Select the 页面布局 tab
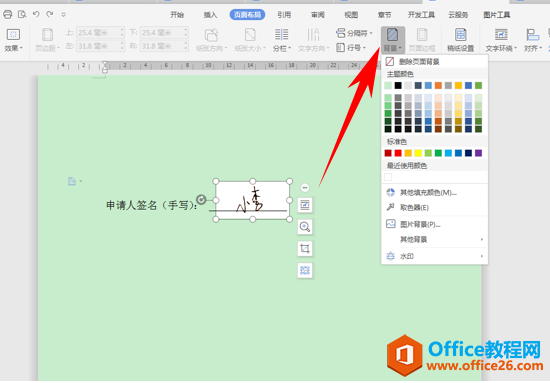The width and height of the screenshot is (550, 383). click(247, 15)
